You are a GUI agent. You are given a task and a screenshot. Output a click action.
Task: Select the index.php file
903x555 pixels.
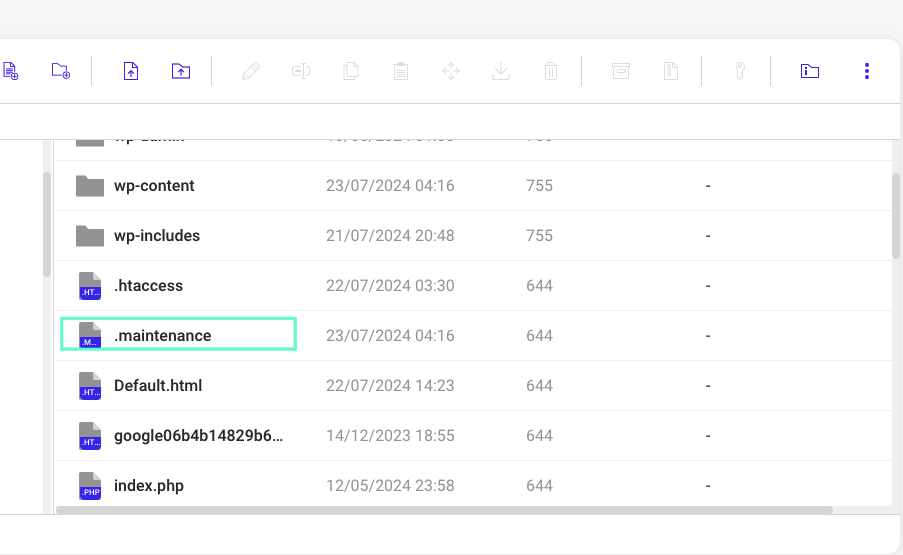pos(148,486)
